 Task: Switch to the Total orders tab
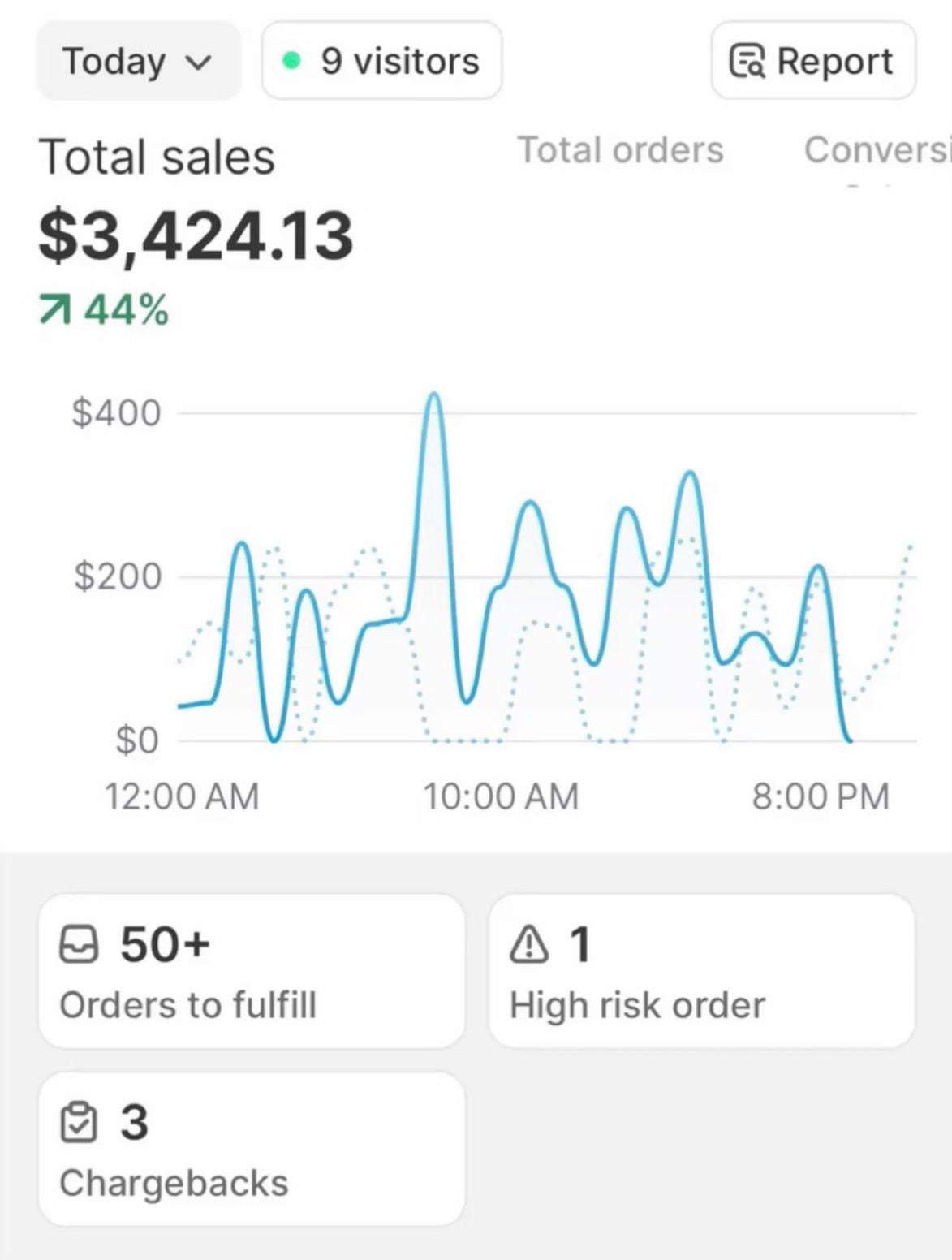click(x=620, y=149)
